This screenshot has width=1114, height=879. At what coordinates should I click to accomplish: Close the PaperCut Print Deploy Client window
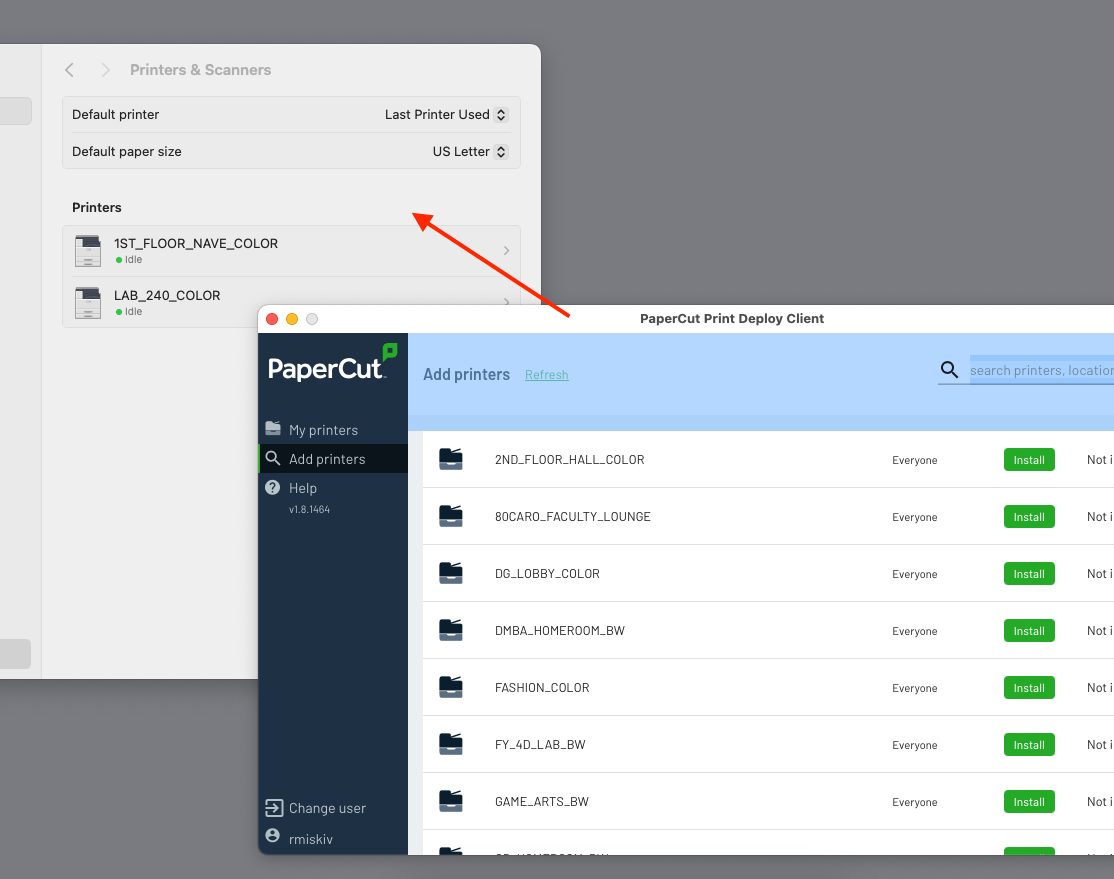point(272,319)
